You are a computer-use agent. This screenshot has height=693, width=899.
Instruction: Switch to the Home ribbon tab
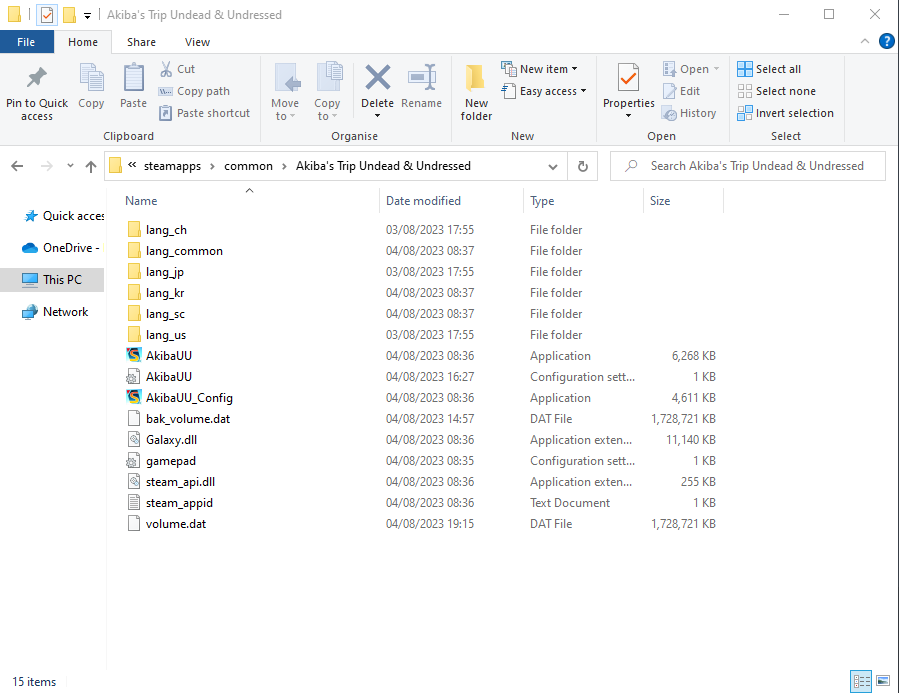pos(83,42)
